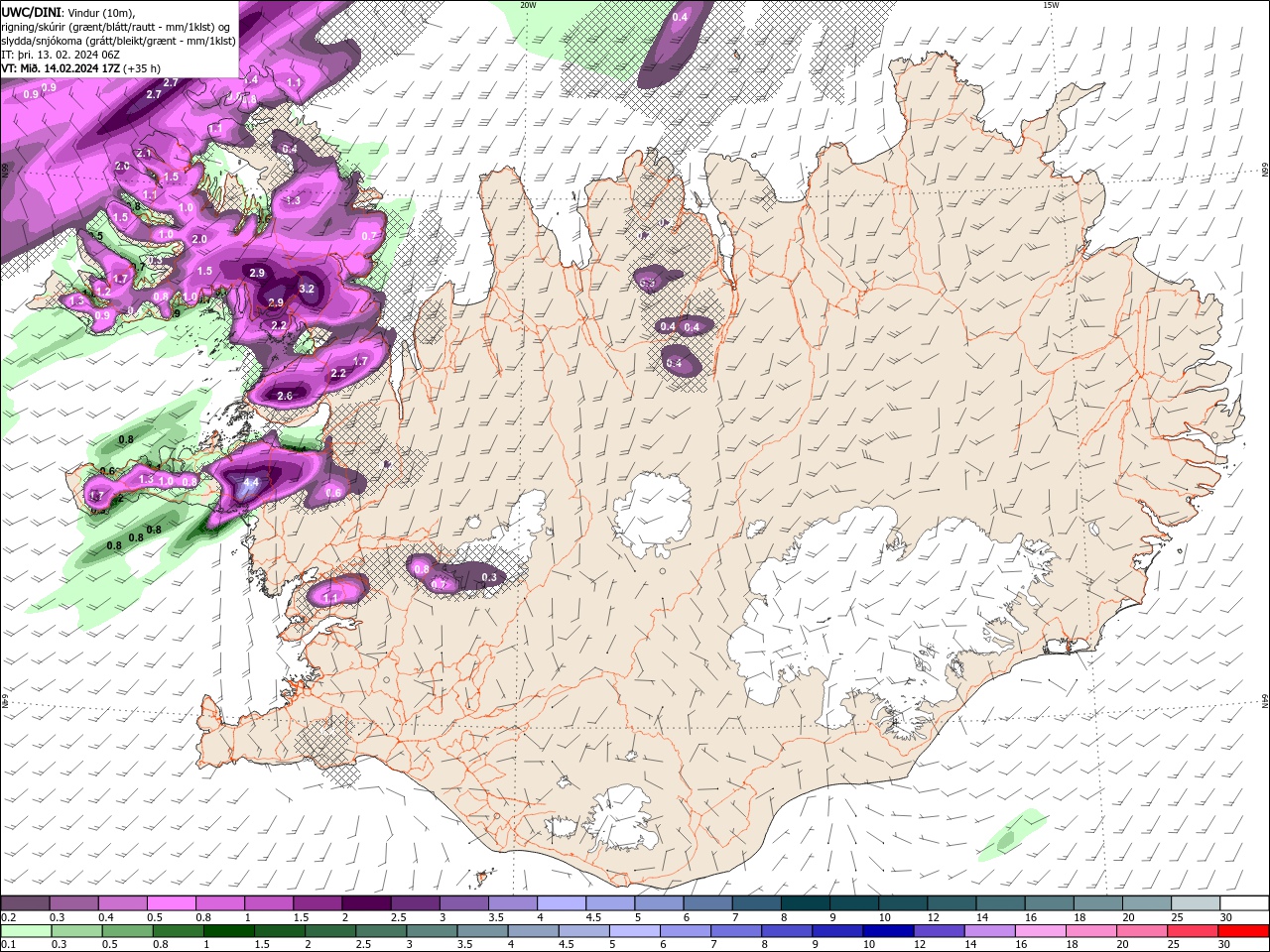1270x952 pixels.
Task: Pick the bright red 30 swatch, rain scale
Action: click(1244, 931)
